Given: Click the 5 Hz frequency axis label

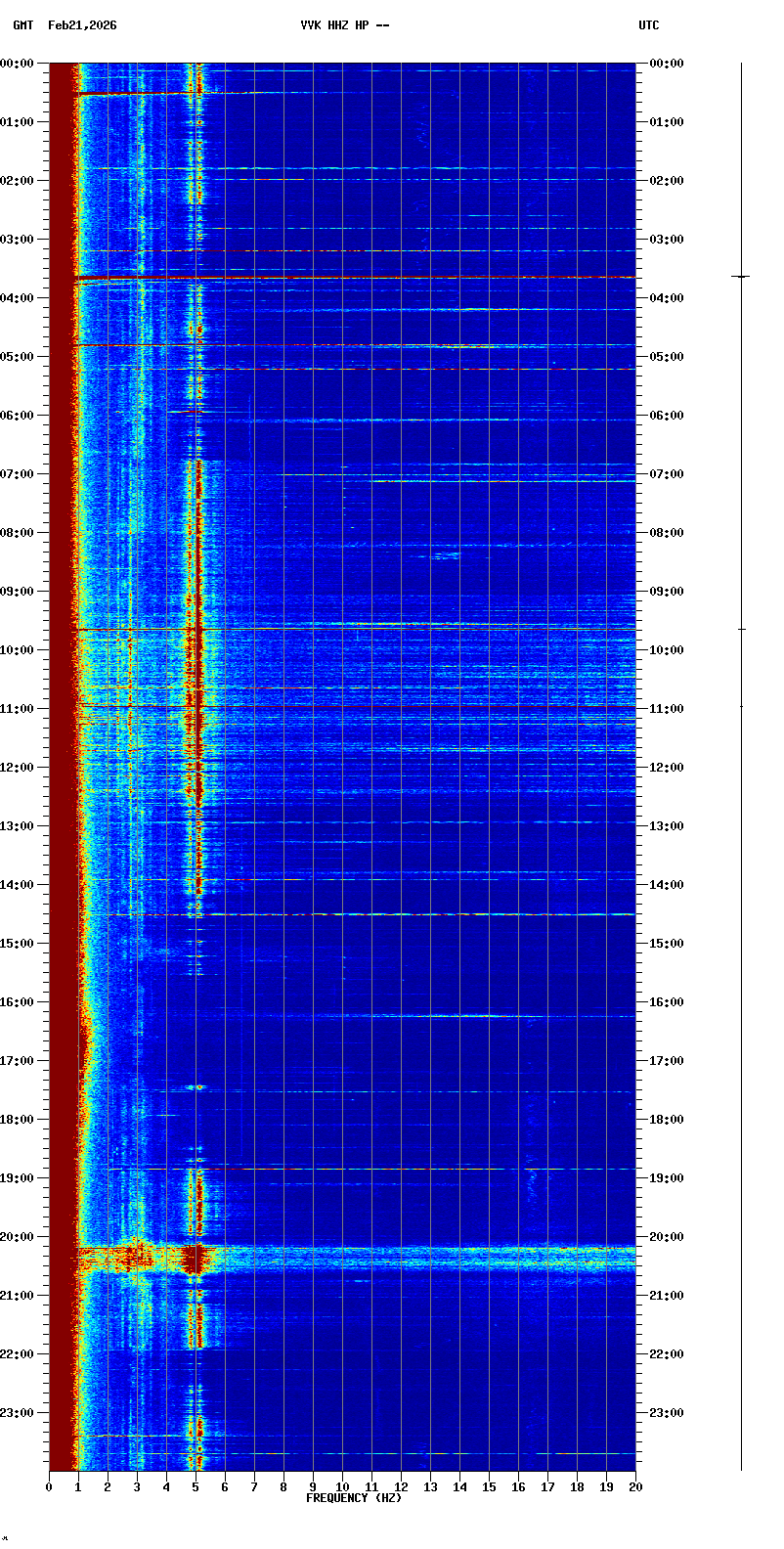Looking at the screenshot, I should (x=196, y=1487).
